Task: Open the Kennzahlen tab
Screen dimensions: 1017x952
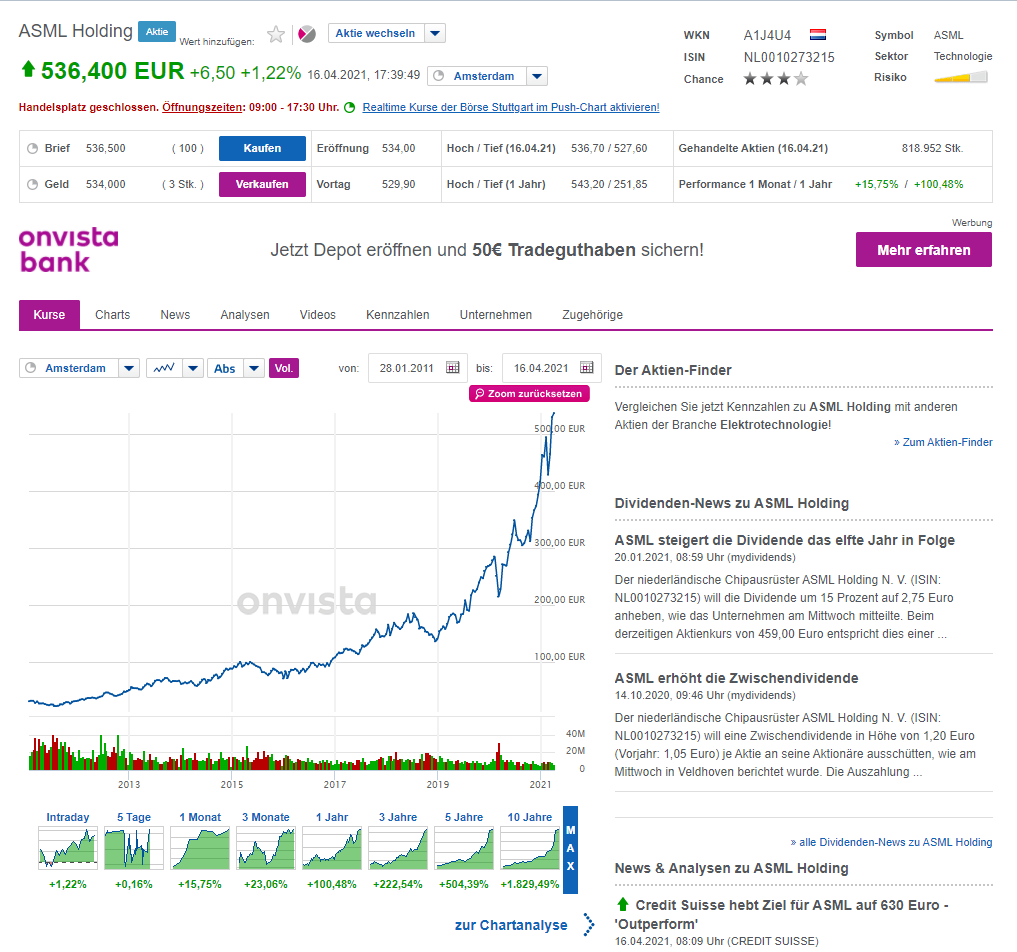Action: [x=398, y=315]
